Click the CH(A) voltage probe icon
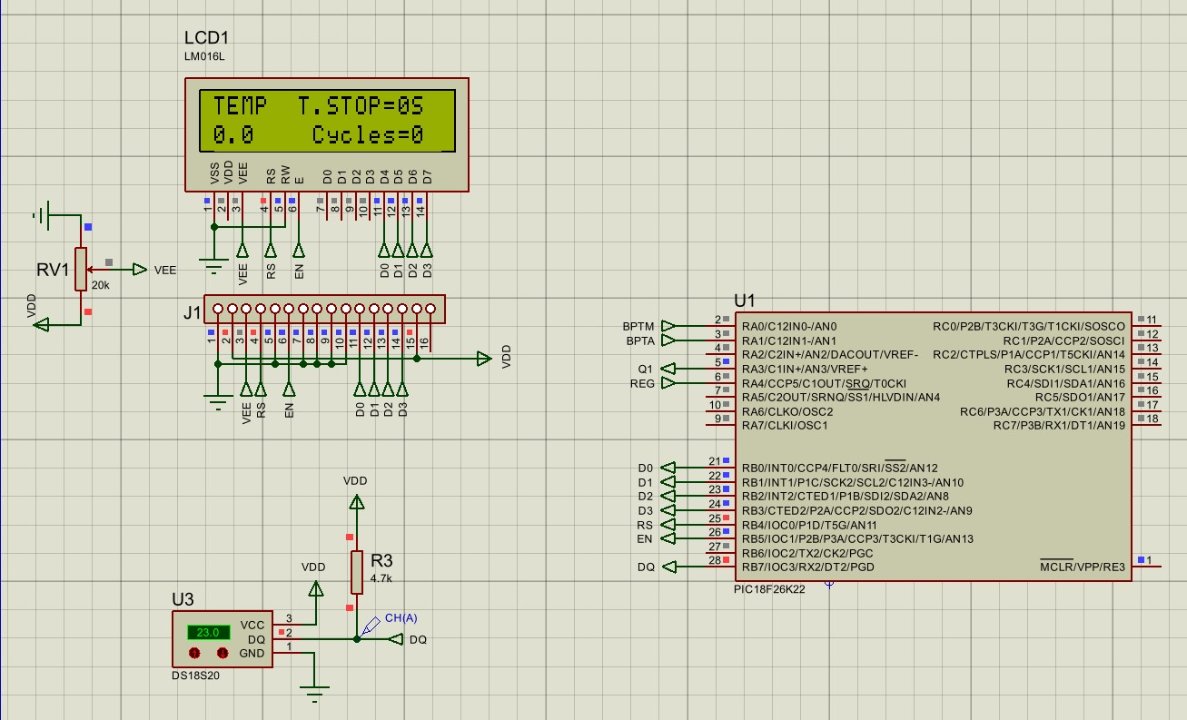The image size is (1187, 720). (372, 624)
